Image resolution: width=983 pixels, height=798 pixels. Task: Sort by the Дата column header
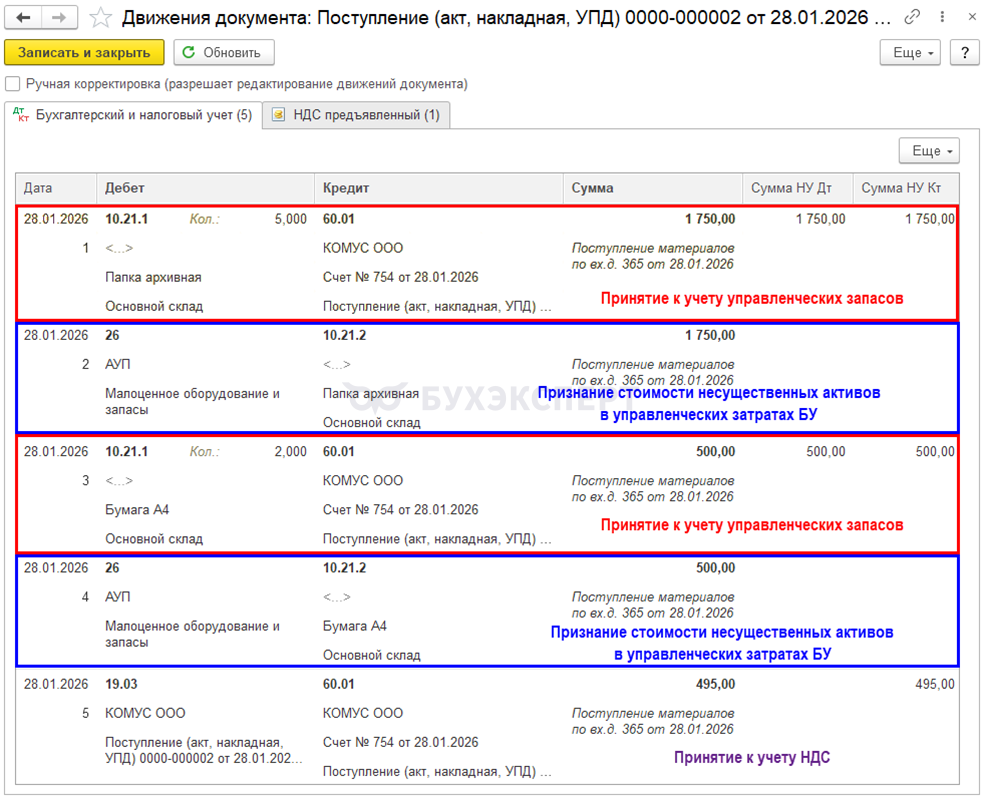tap(56, 188)
